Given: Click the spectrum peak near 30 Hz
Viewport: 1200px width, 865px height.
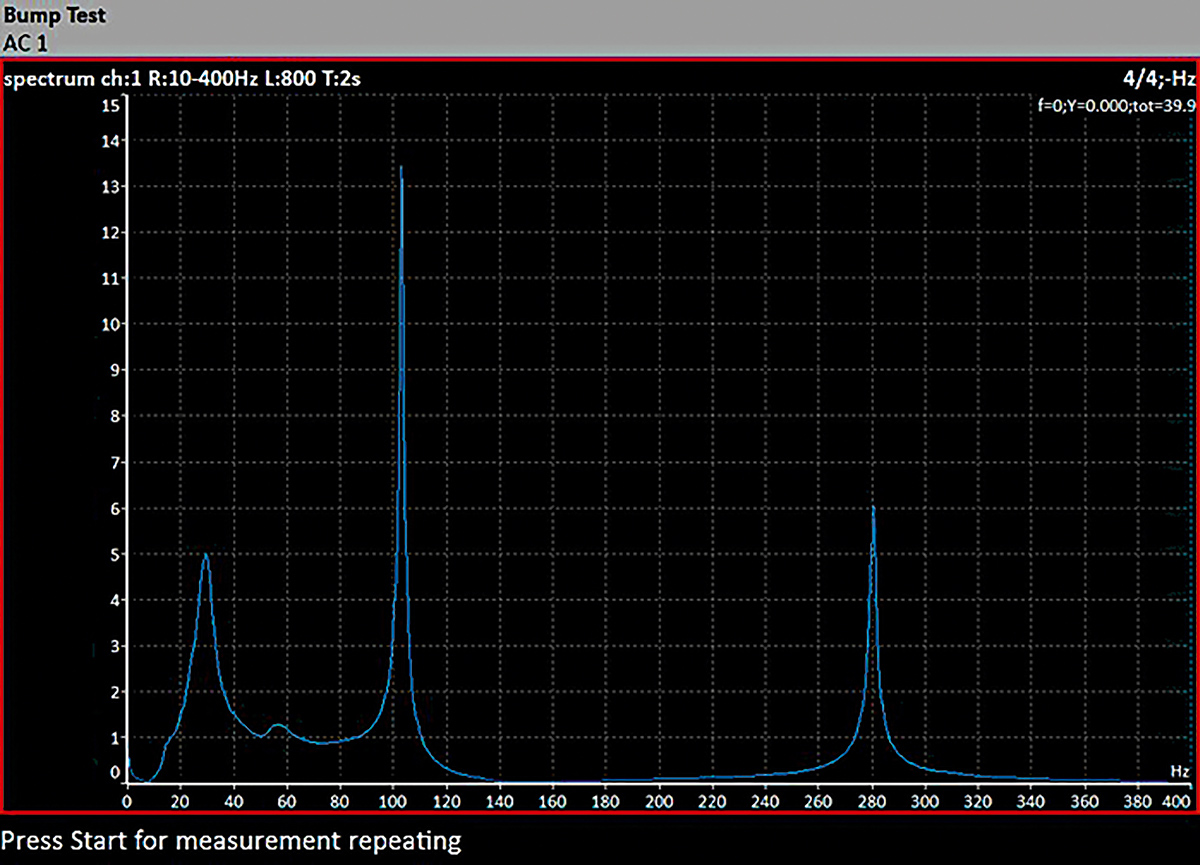Looking at the screenshot, I should pos(205,554).
